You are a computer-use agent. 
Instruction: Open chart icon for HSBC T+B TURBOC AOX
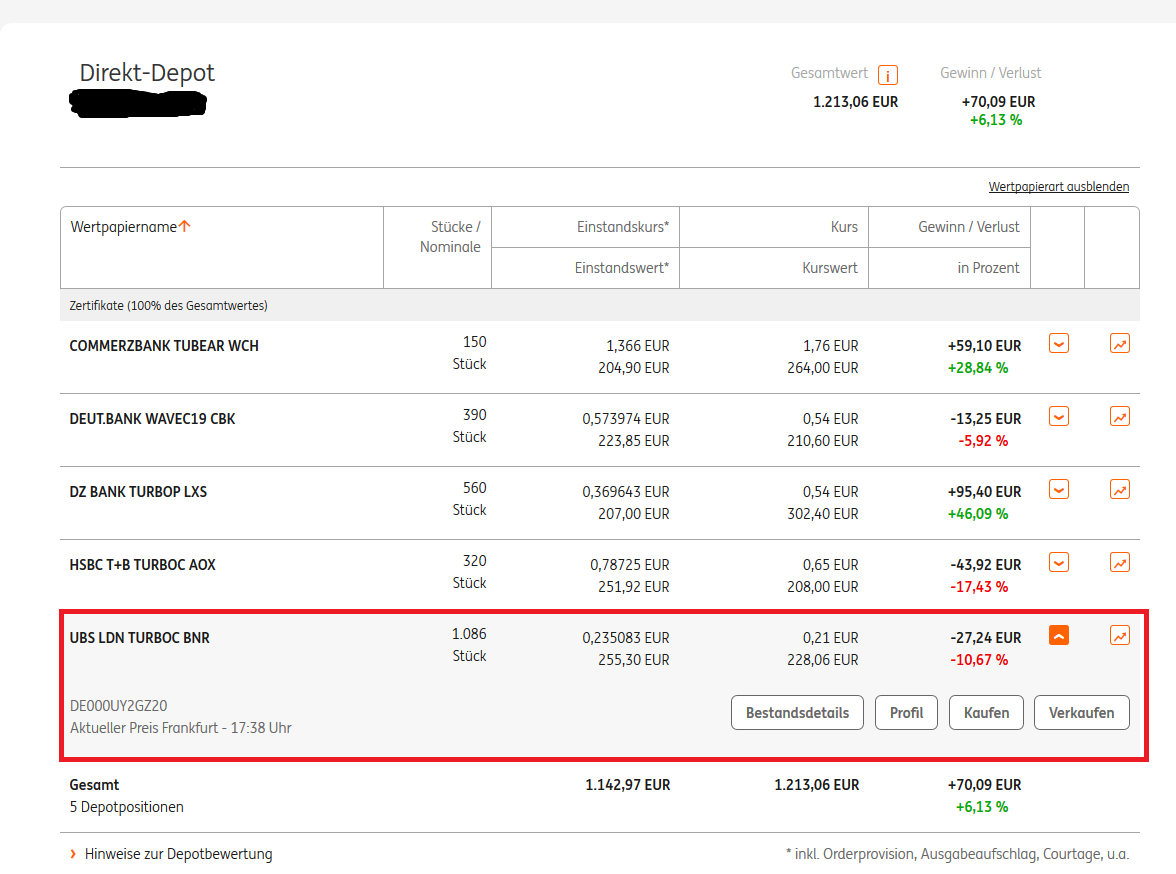(1120, 563)
